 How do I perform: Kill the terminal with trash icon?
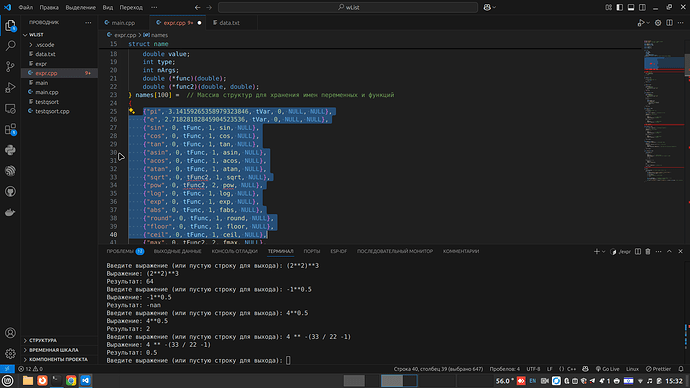(648, 251)
